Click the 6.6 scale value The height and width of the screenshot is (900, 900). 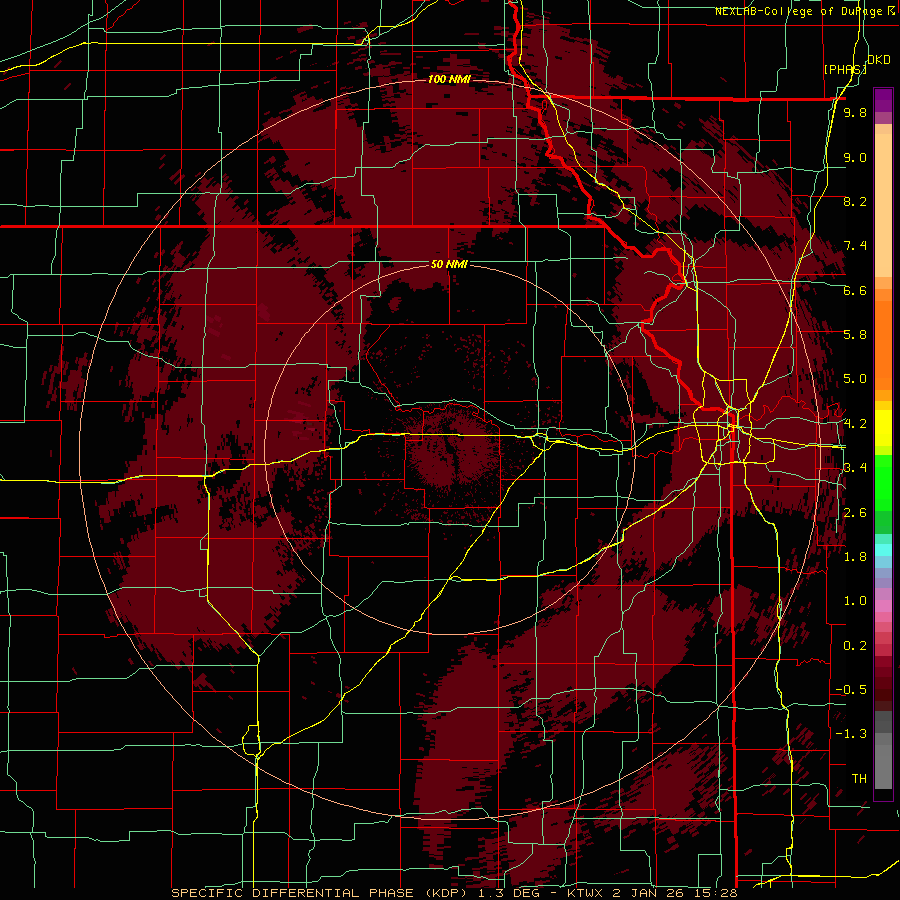[x=855, y=290]
